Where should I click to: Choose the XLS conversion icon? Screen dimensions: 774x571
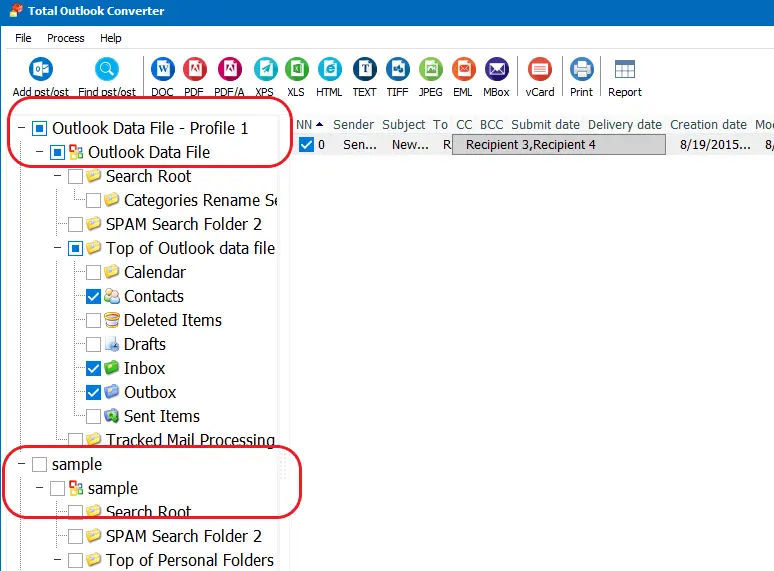coord(295,70)
